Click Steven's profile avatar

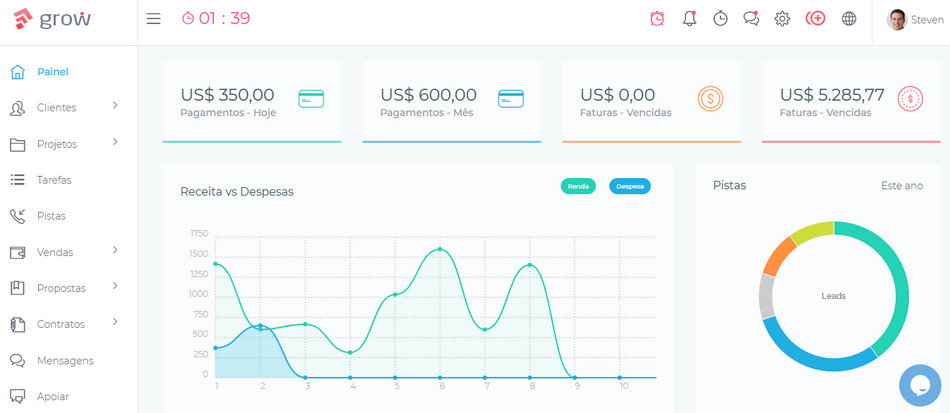pyautogui.click(x=896, y=19)
